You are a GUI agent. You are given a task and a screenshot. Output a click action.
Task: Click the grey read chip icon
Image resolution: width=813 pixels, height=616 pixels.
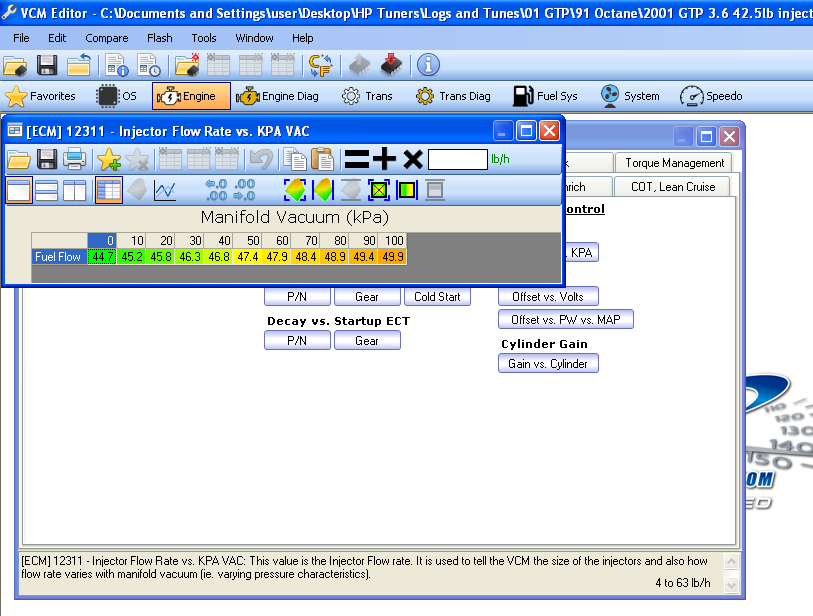[359, 66]
